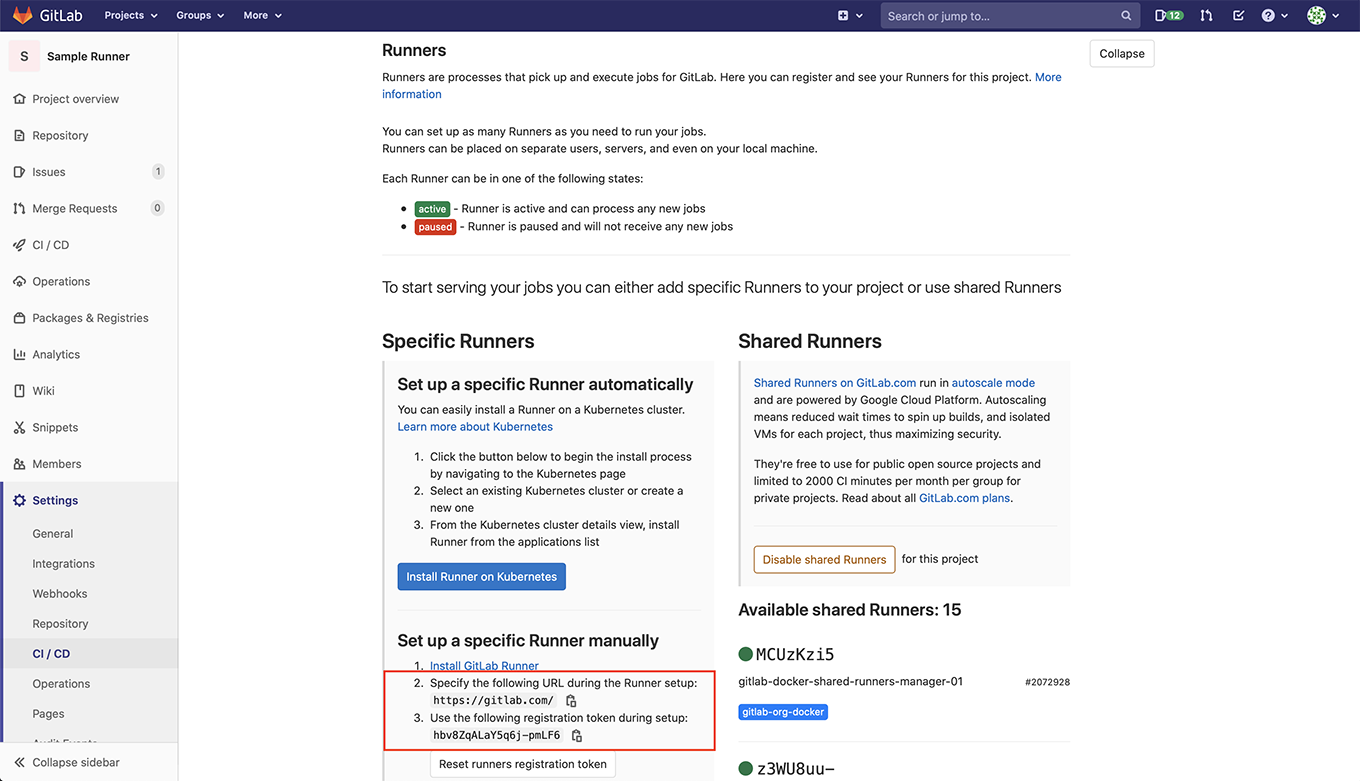Click the green active status badge
Image resolution: width=1360 pixels, height=781 pixels.
(433, 209)
